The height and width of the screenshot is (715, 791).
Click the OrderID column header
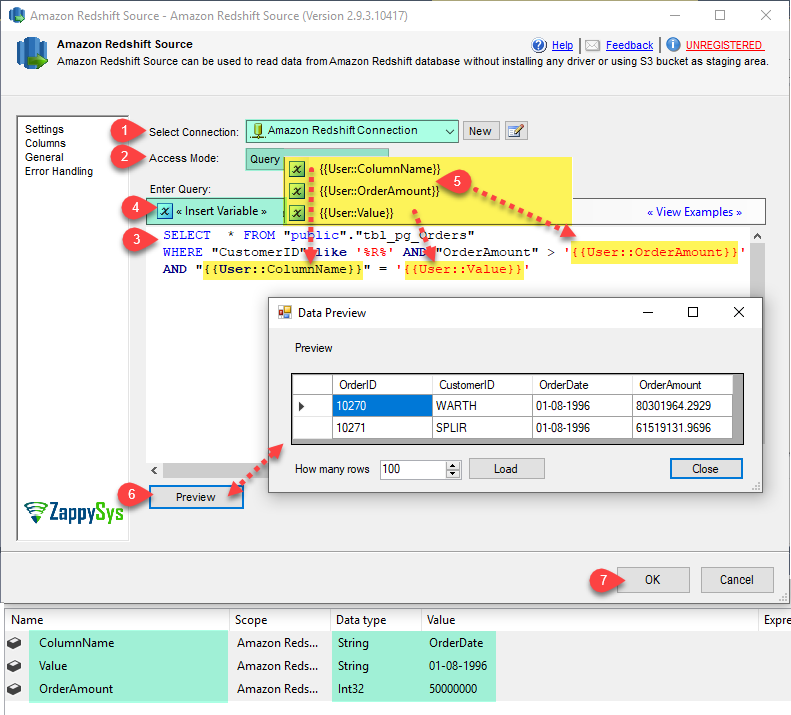pyautogui.click(x=382, y=385)
